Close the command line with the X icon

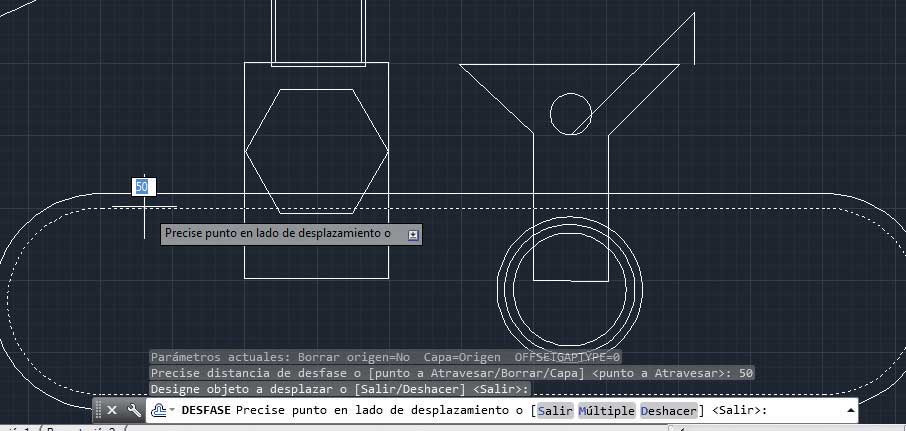tap(112, 410)
